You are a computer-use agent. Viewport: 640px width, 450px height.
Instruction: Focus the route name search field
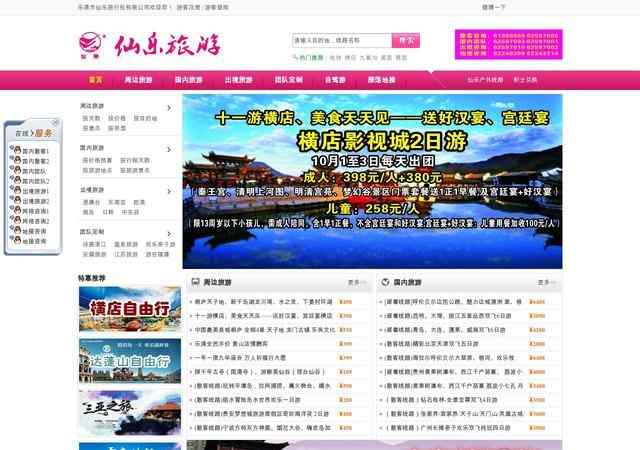pyautogui.click(x=342, y=40)
